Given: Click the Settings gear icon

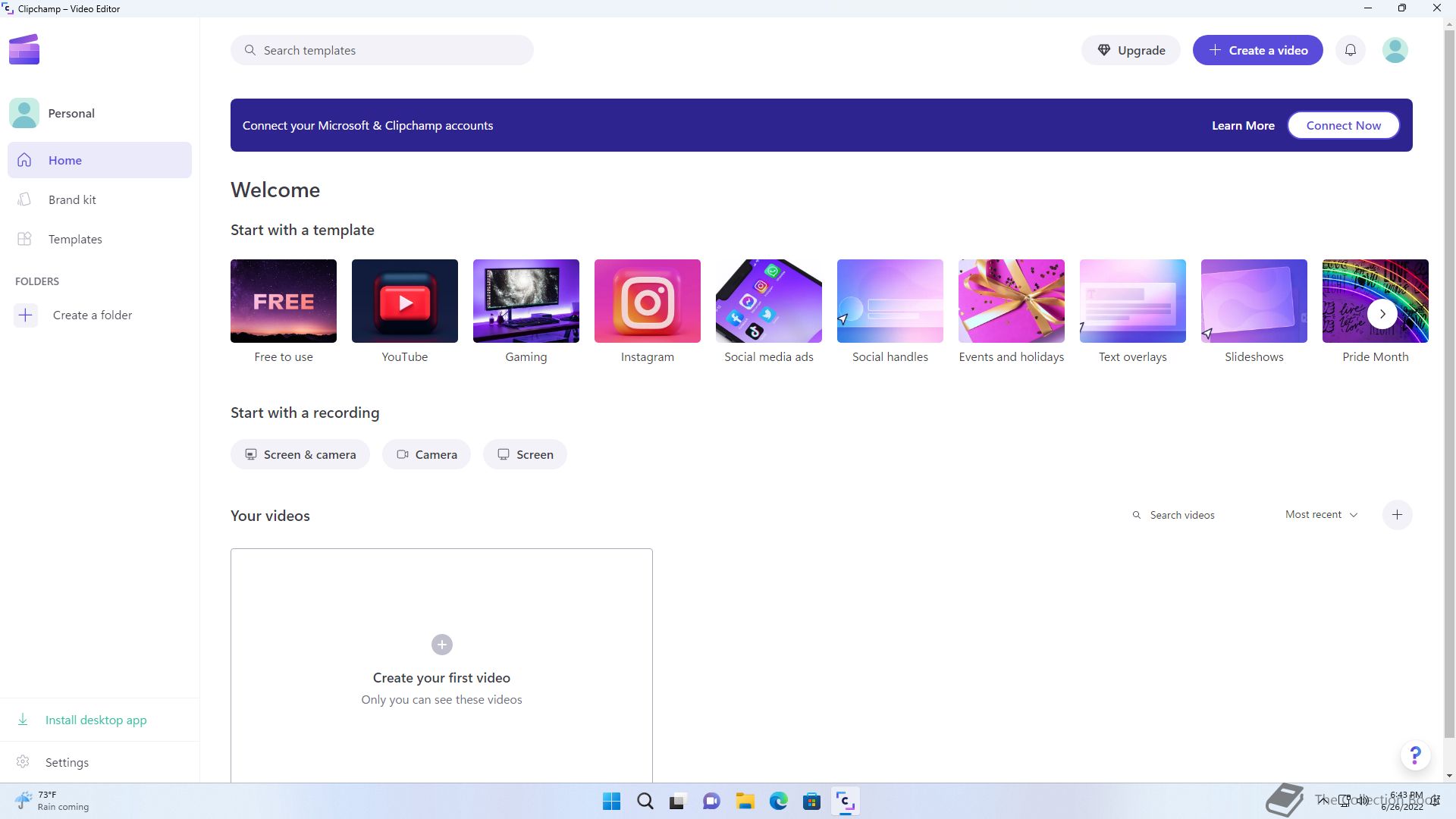Looking at the screenshot, I should [x=23, y=761].
